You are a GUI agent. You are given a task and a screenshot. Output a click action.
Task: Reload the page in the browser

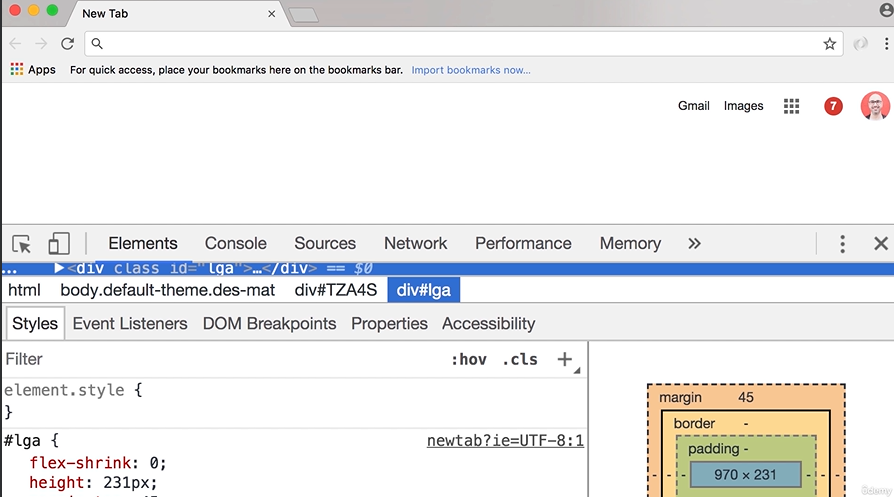(68, 44)
